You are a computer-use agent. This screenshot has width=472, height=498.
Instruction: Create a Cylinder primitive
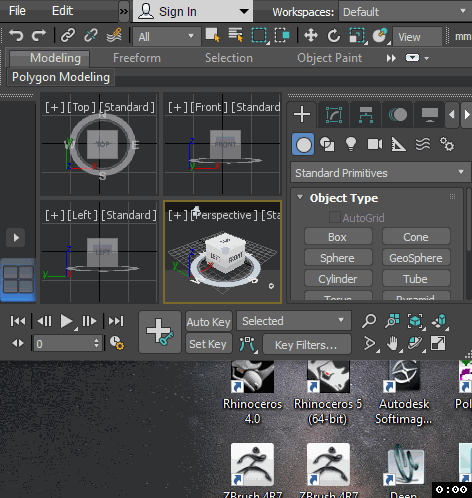click(338, 279)
